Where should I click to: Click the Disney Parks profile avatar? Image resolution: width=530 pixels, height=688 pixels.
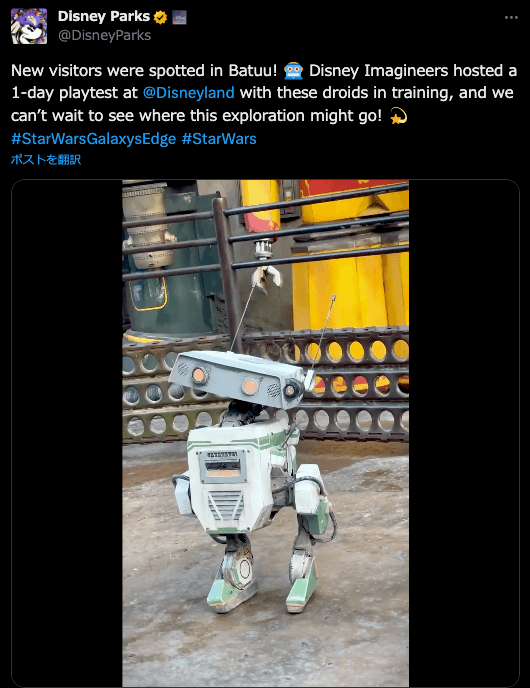tap(29, 26)
